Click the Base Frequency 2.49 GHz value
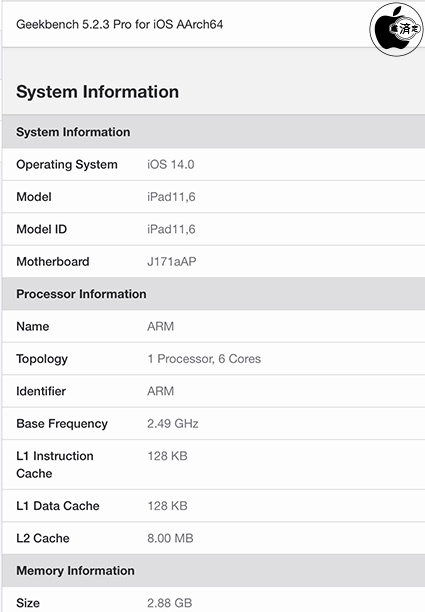425x612 pixels. pyautogui.click(x=173, y=423)
